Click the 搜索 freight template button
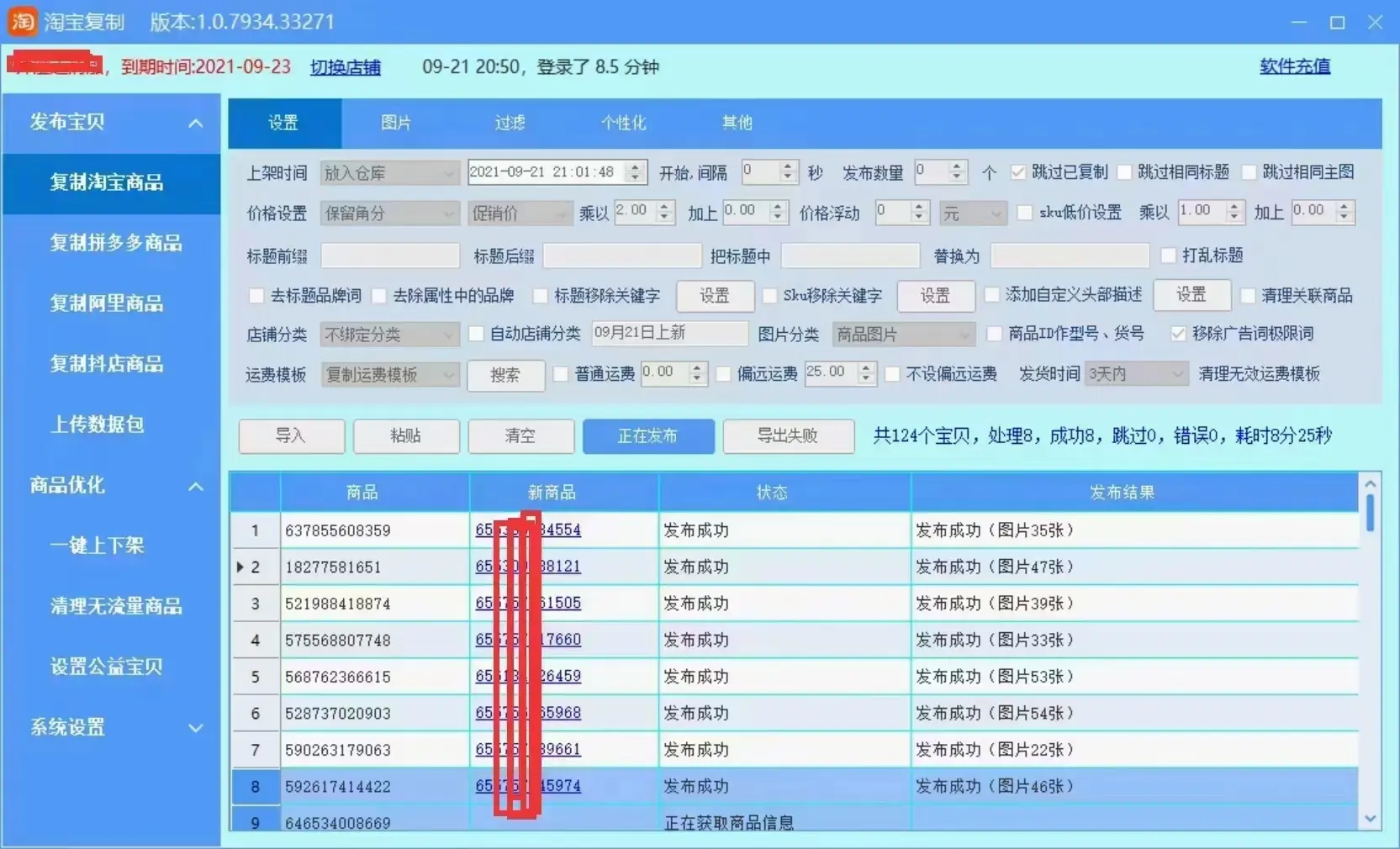1400x849 pixels. tap(505, 375)
